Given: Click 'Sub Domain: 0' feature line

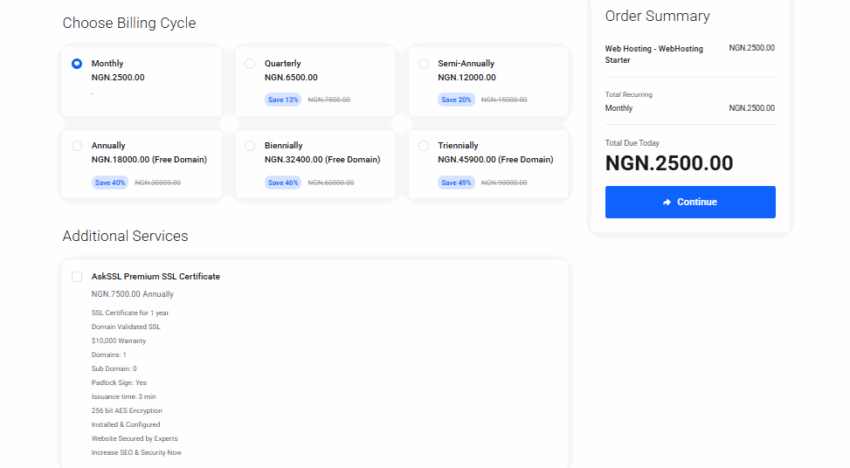Looking at the screenshot, I should [x=114, y=369].
